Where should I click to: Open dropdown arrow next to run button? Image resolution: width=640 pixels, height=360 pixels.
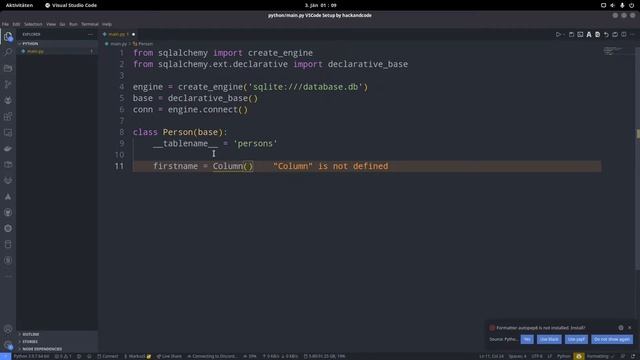click(x=564, y=35)
